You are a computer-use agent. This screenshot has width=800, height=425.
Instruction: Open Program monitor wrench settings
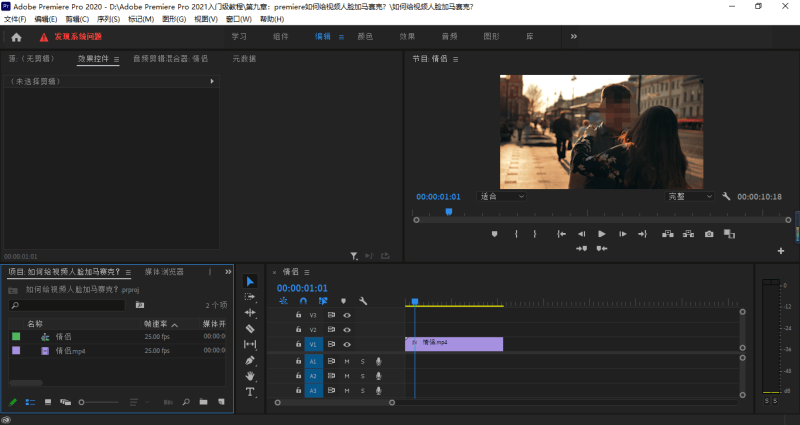pos(726,196)
